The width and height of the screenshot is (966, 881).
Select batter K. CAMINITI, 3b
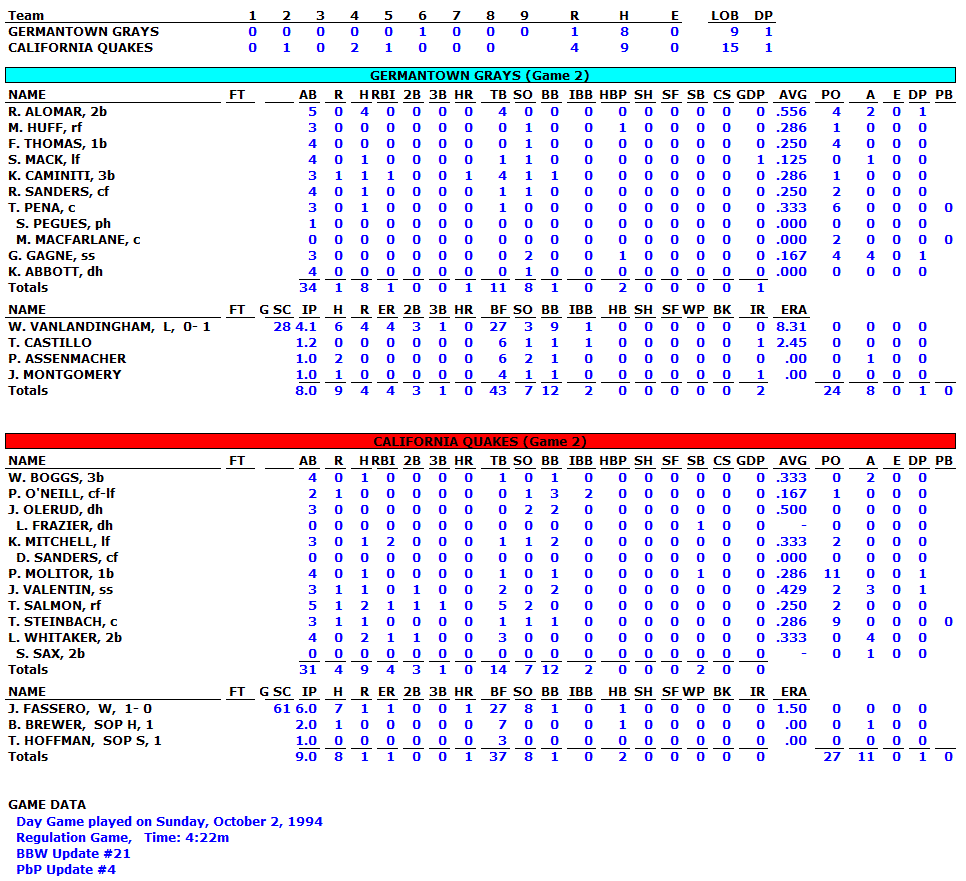pos(62,176)
